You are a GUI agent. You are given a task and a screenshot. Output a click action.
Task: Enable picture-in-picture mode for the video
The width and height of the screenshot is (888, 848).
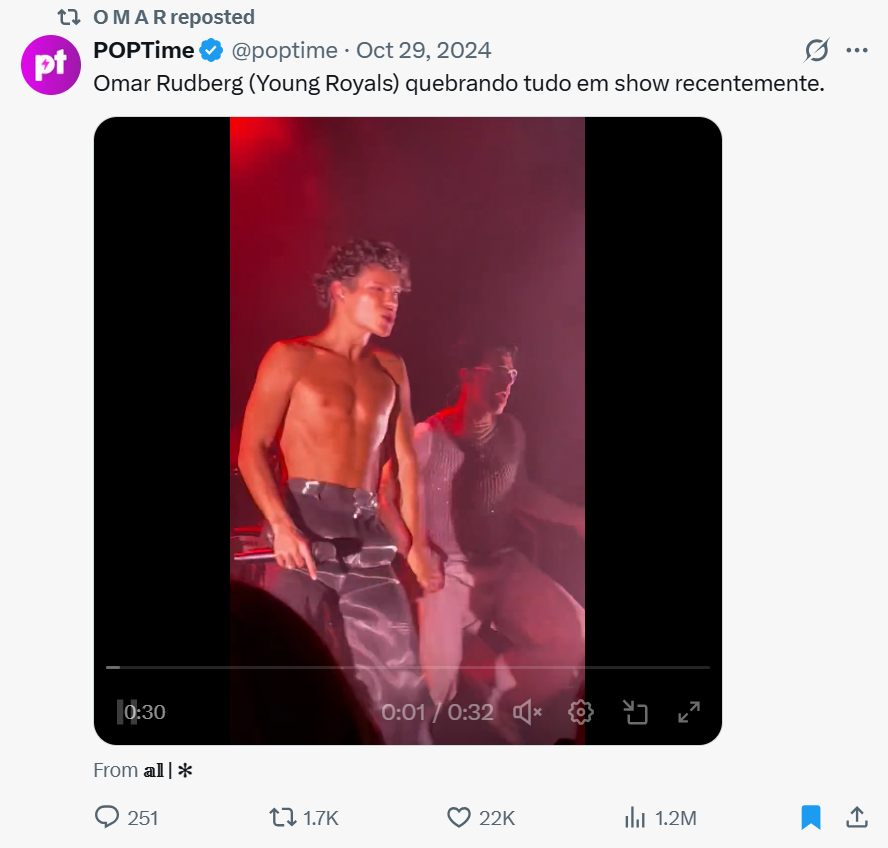(635, 712)
